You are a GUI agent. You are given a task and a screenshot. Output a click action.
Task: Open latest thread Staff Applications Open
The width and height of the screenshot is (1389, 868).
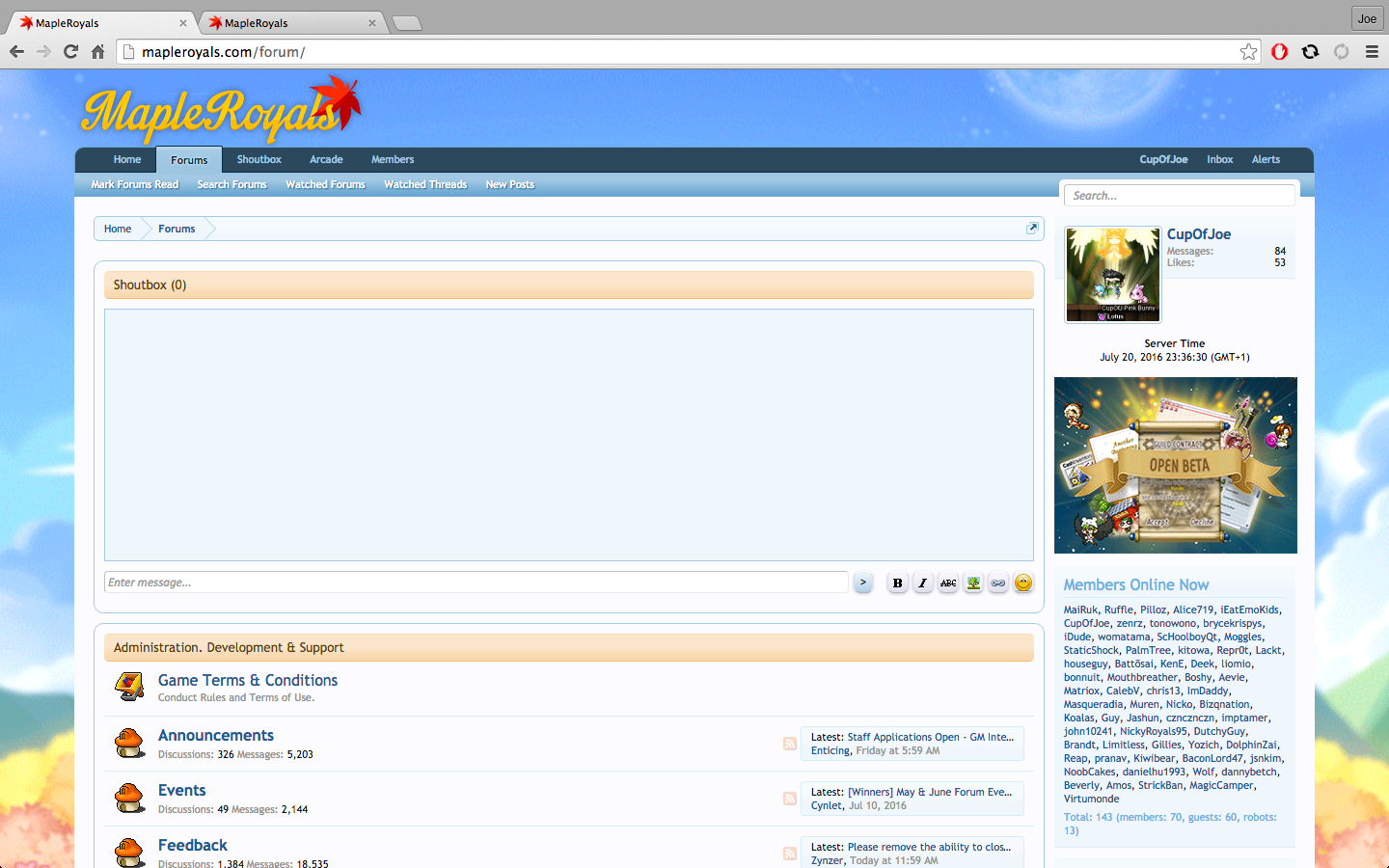pos(931,737)
